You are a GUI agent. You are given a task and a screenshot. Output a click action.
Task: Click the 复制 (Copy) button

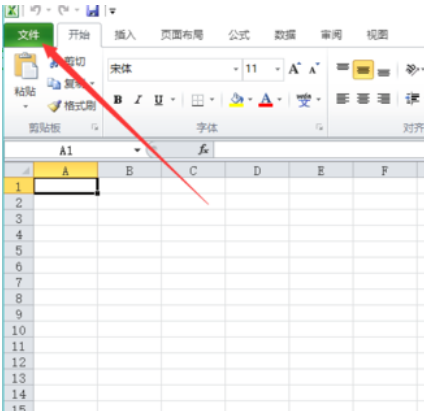(67, 83)
